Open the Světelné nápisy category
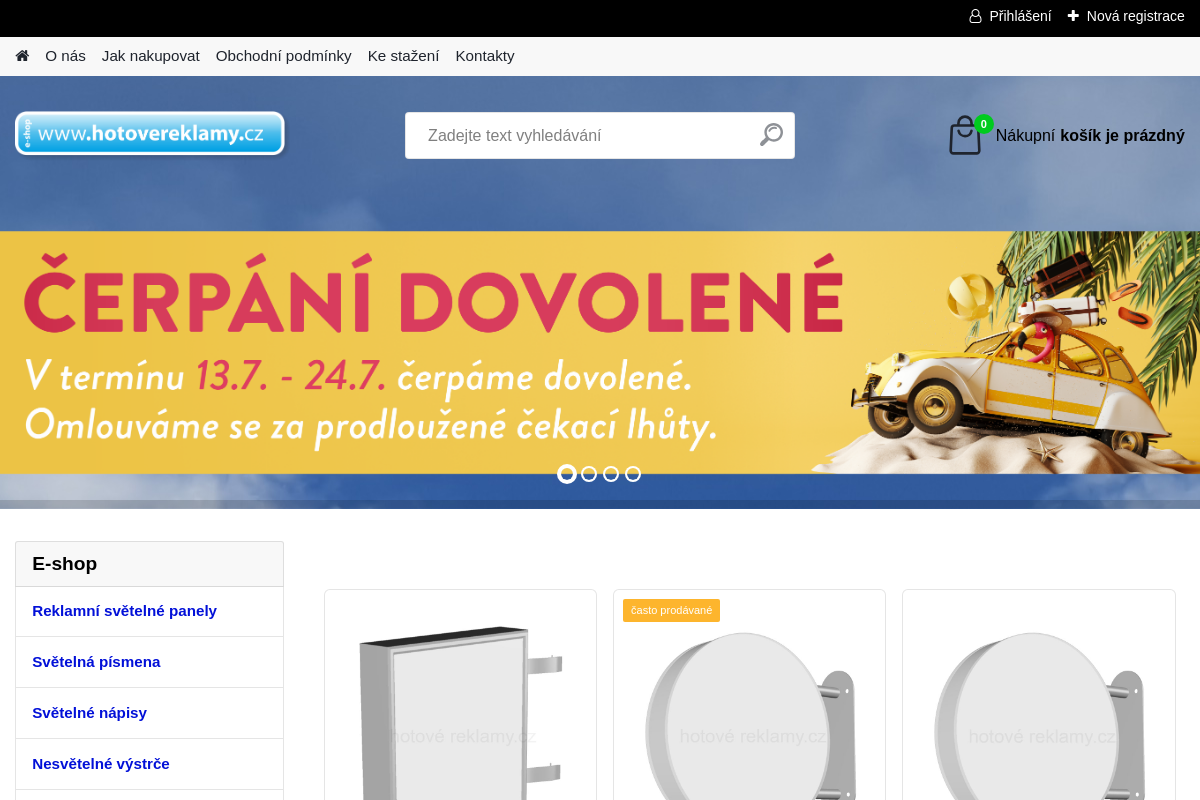Image resolution: width=1200 pixels, height=800 pixels. point(150,713)
